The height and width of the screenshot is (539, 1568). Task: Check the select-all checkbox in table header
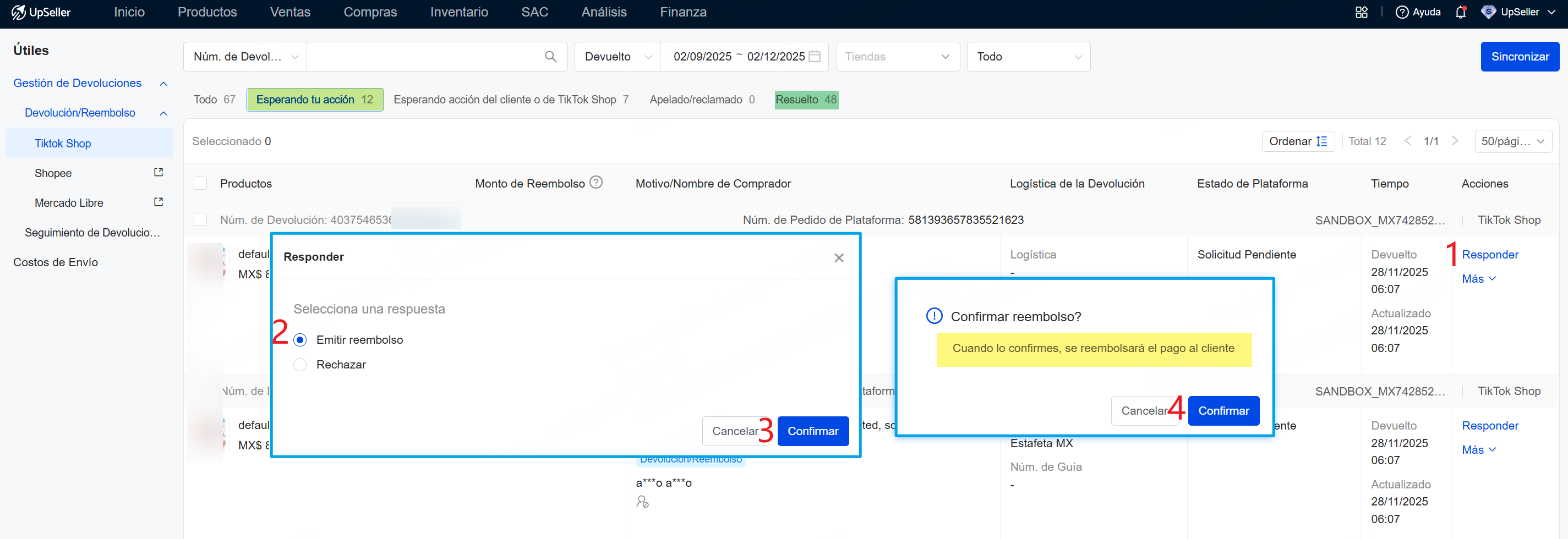200,184
